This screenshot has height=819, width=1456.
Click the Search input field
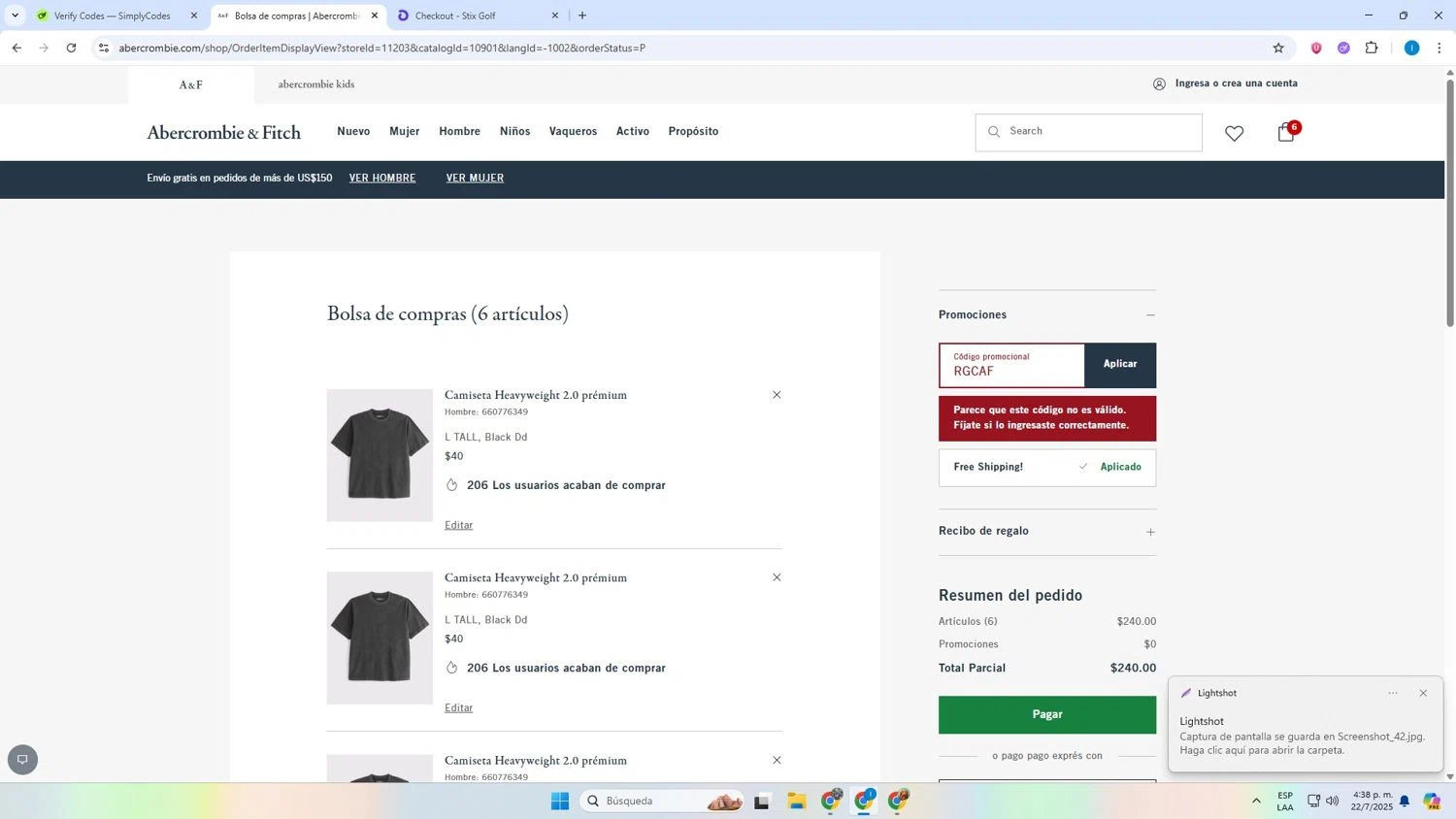1088,132
